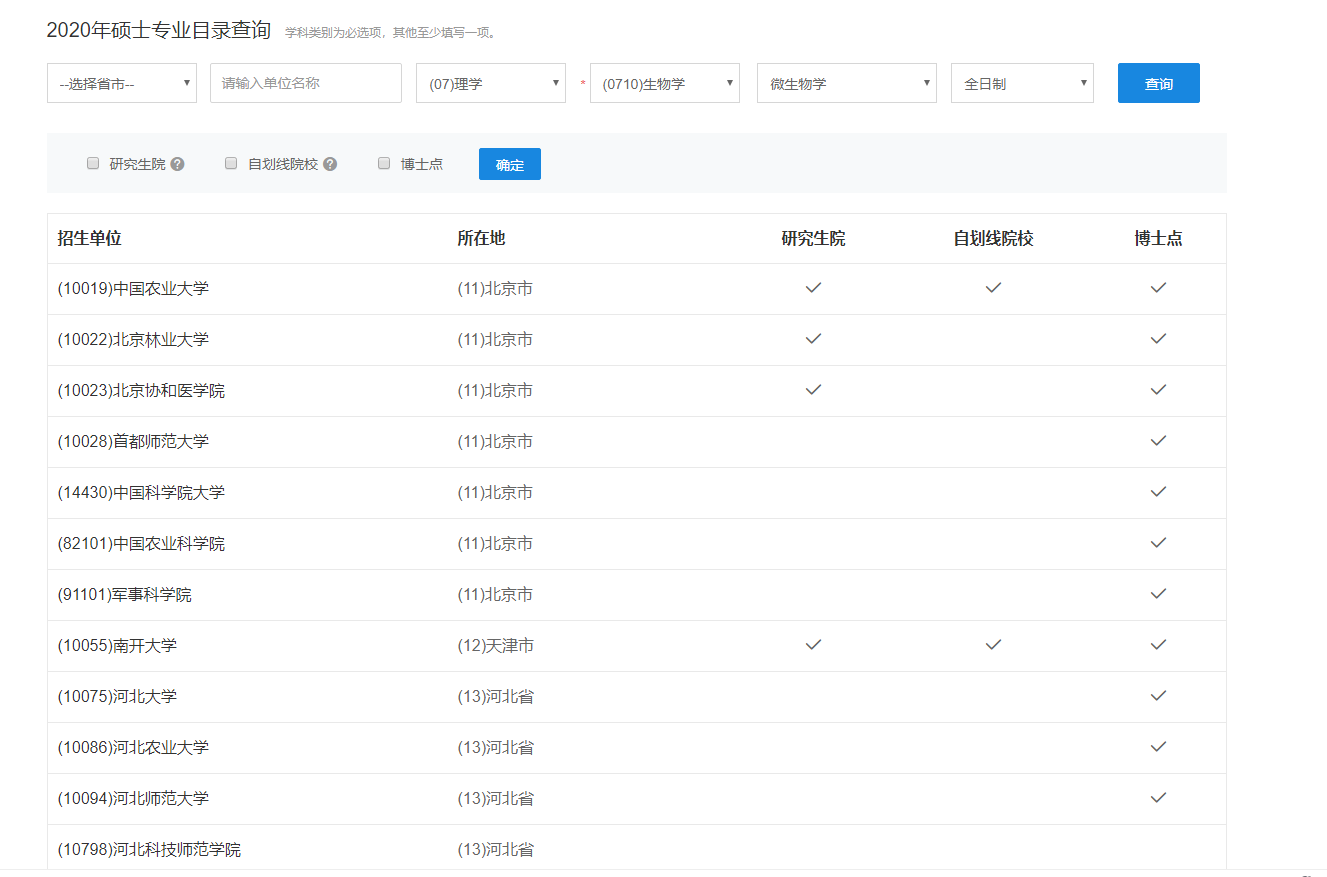
Task: Open the 选择省市 province dropdown
Action: 122,83
